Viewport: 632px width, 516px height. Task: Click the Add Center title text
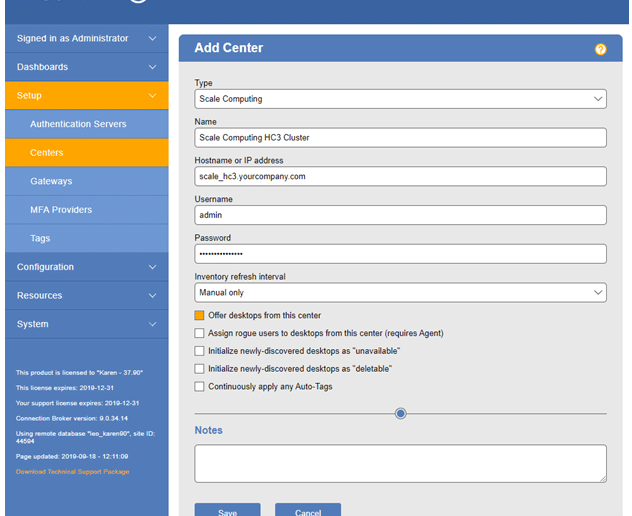229,48
